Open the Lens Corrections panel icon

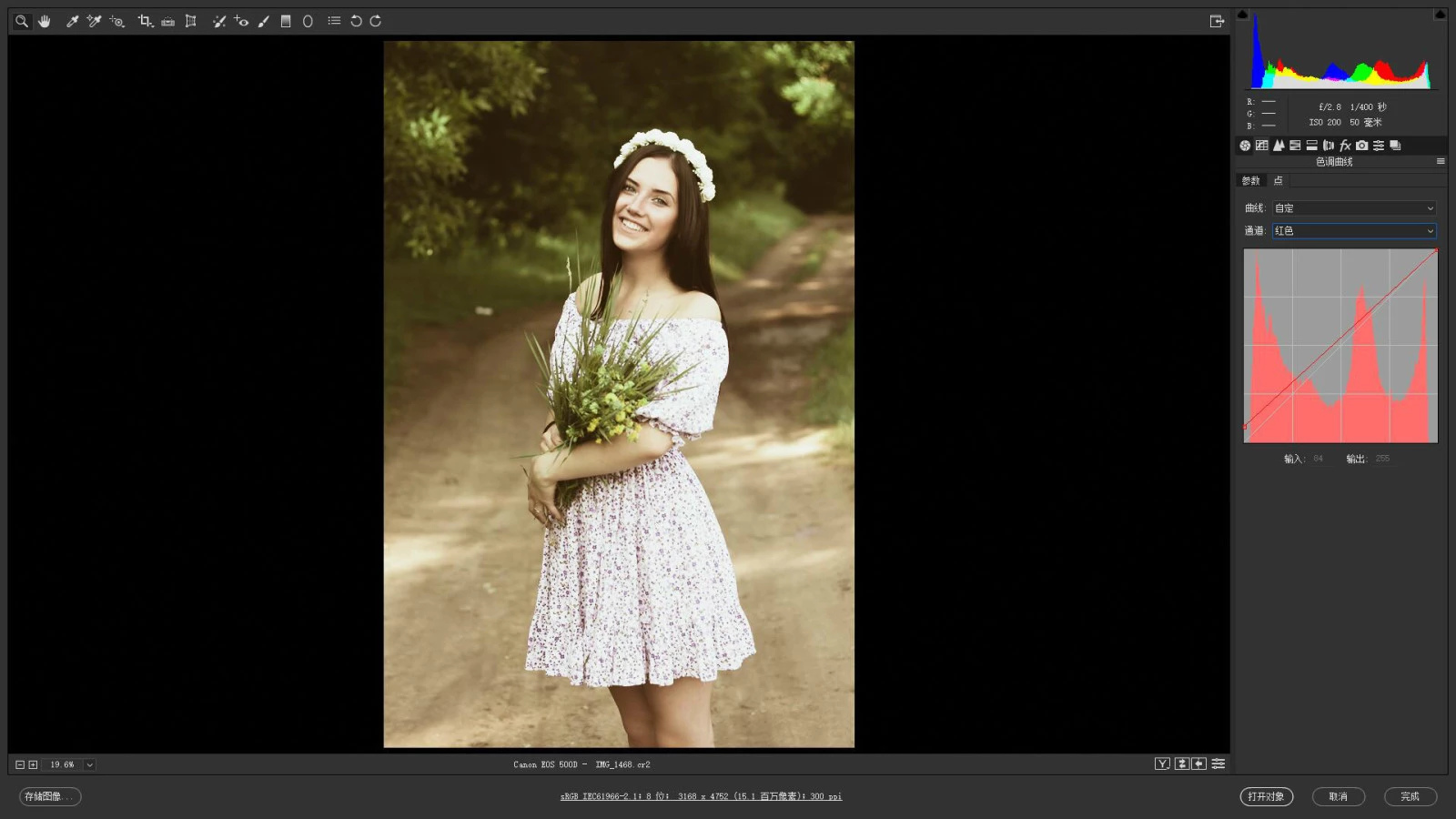[1329, 146]
